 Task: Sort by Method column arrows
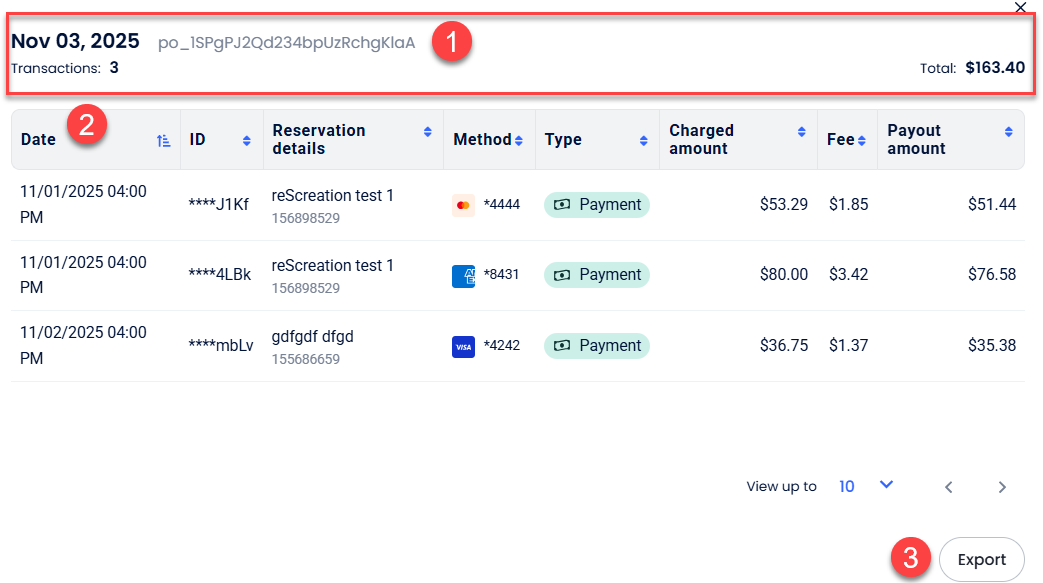click(x=519, y=141)
